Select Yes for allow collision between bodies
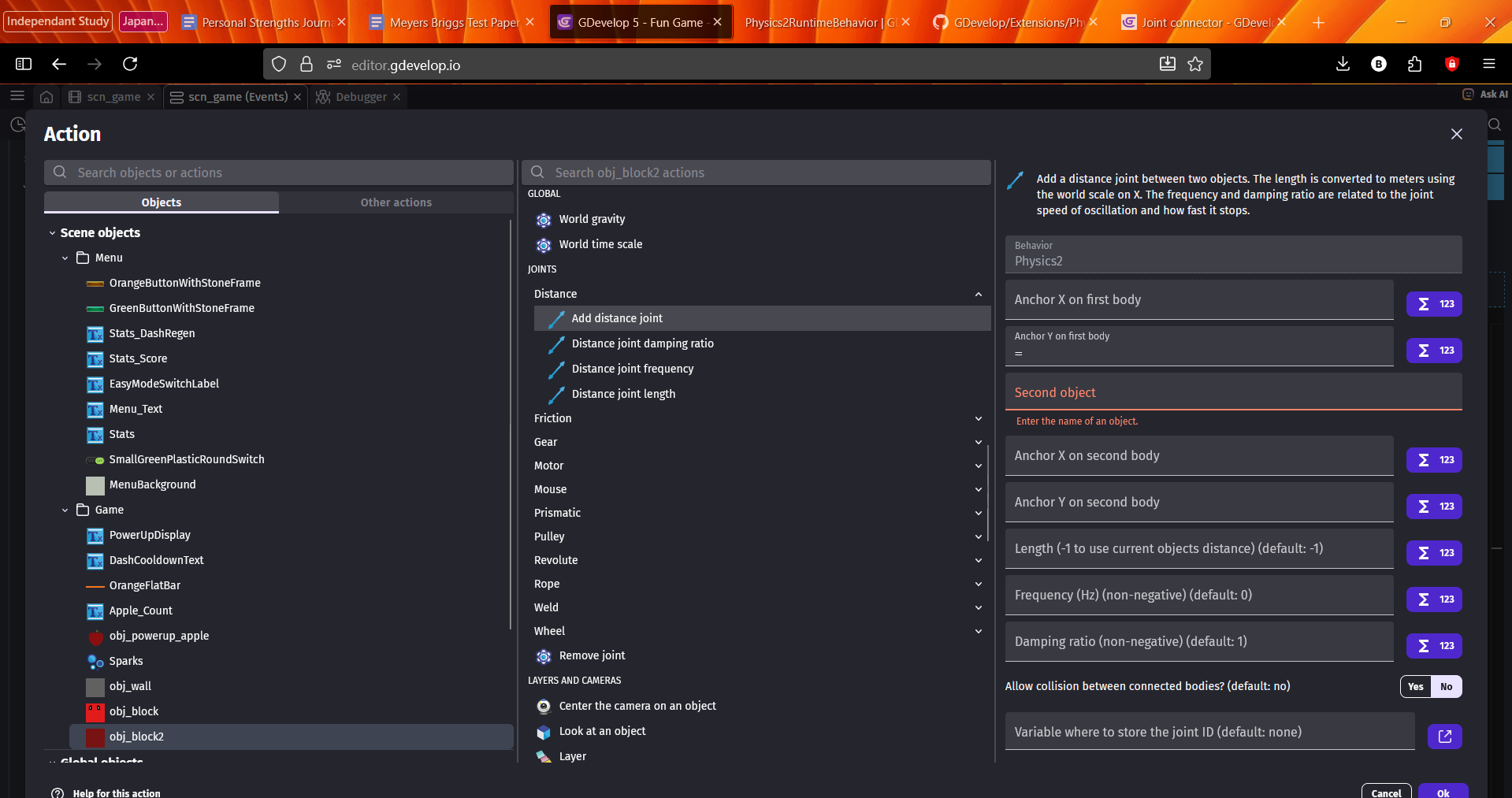 coord(1415,687)
